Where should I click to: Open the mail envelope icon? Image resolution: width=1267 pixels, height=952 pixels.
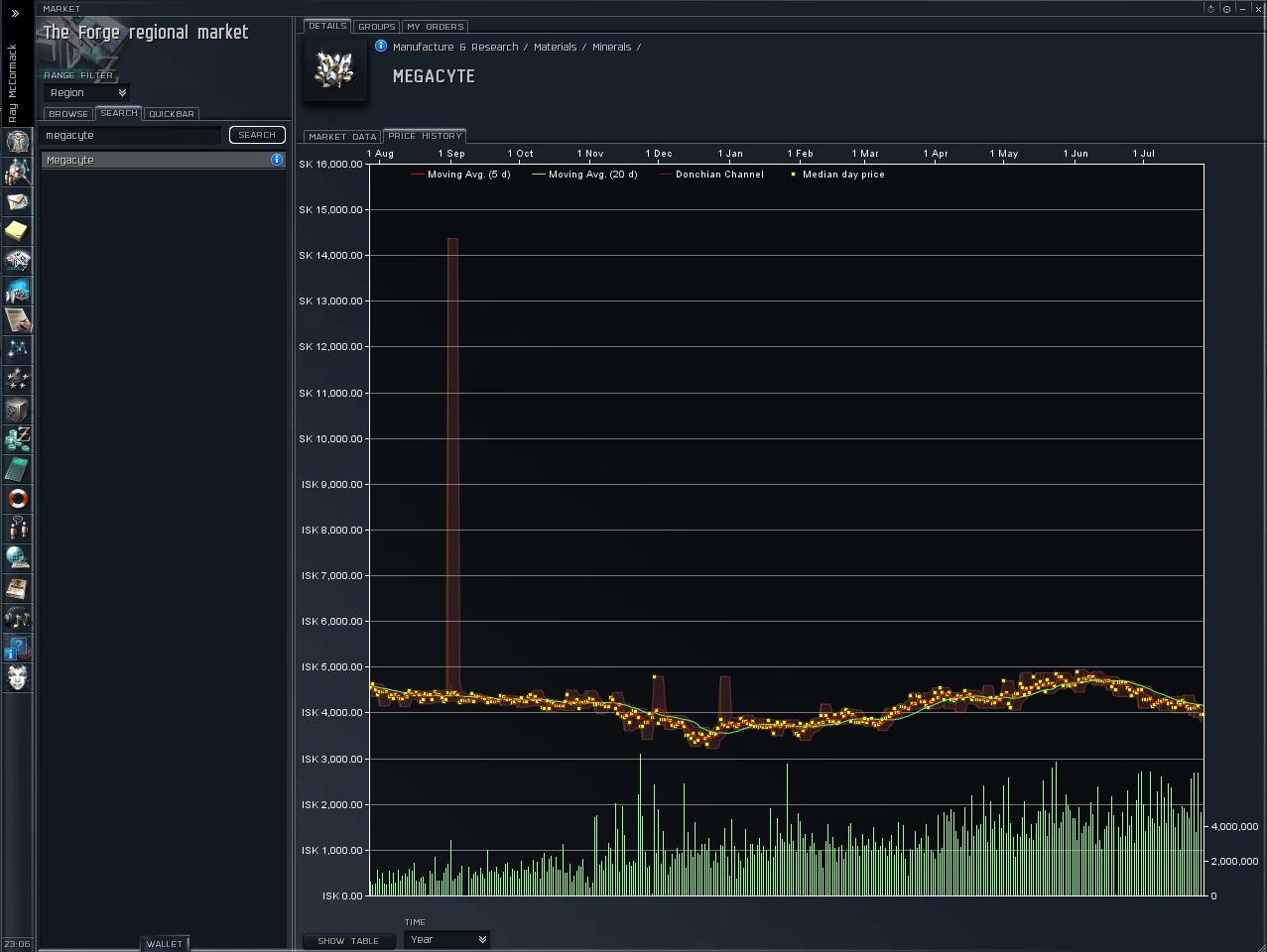click(17, 201)
